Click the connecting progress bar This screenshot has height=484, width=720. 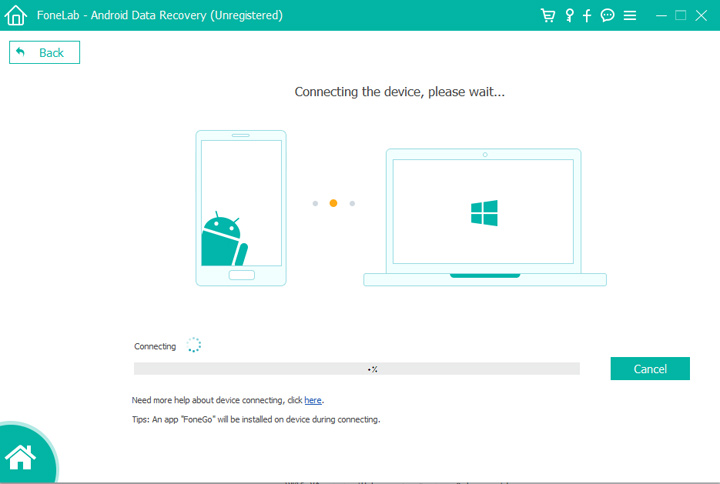356,369
